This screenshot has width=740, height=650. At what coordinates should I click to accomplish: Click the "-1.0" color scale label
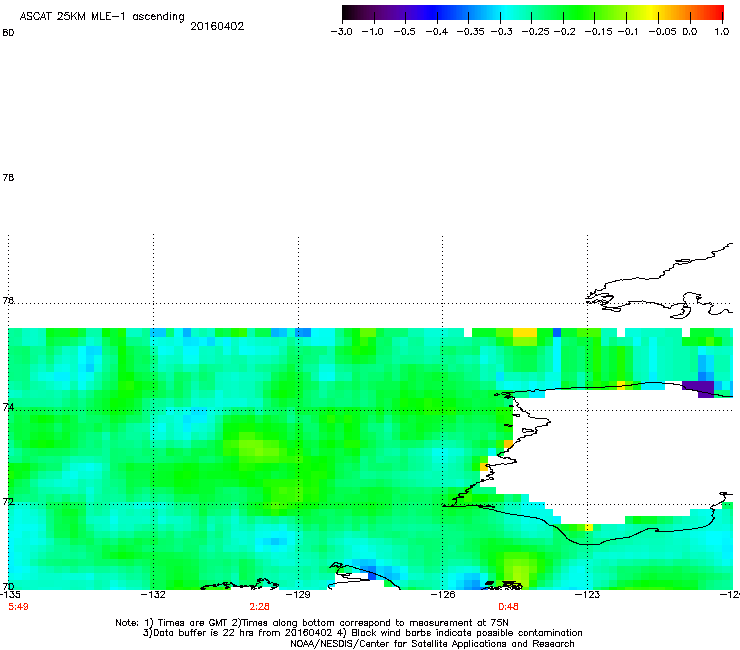click(x=373, y=32)
